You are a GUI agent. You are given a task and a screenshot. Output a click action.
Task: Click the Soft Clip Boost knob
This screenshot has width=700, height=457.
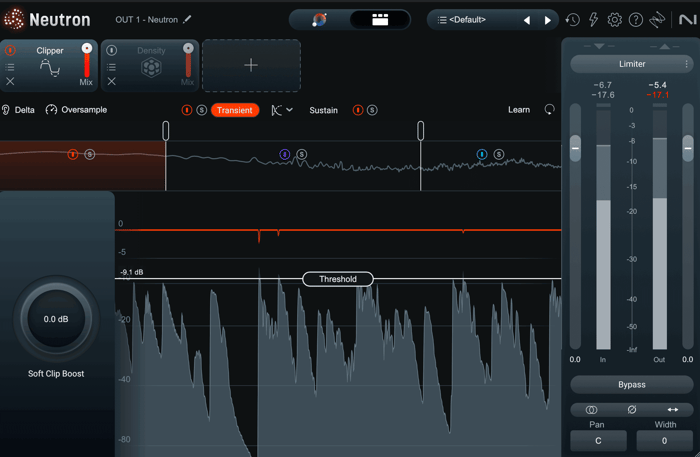(56, 319)
